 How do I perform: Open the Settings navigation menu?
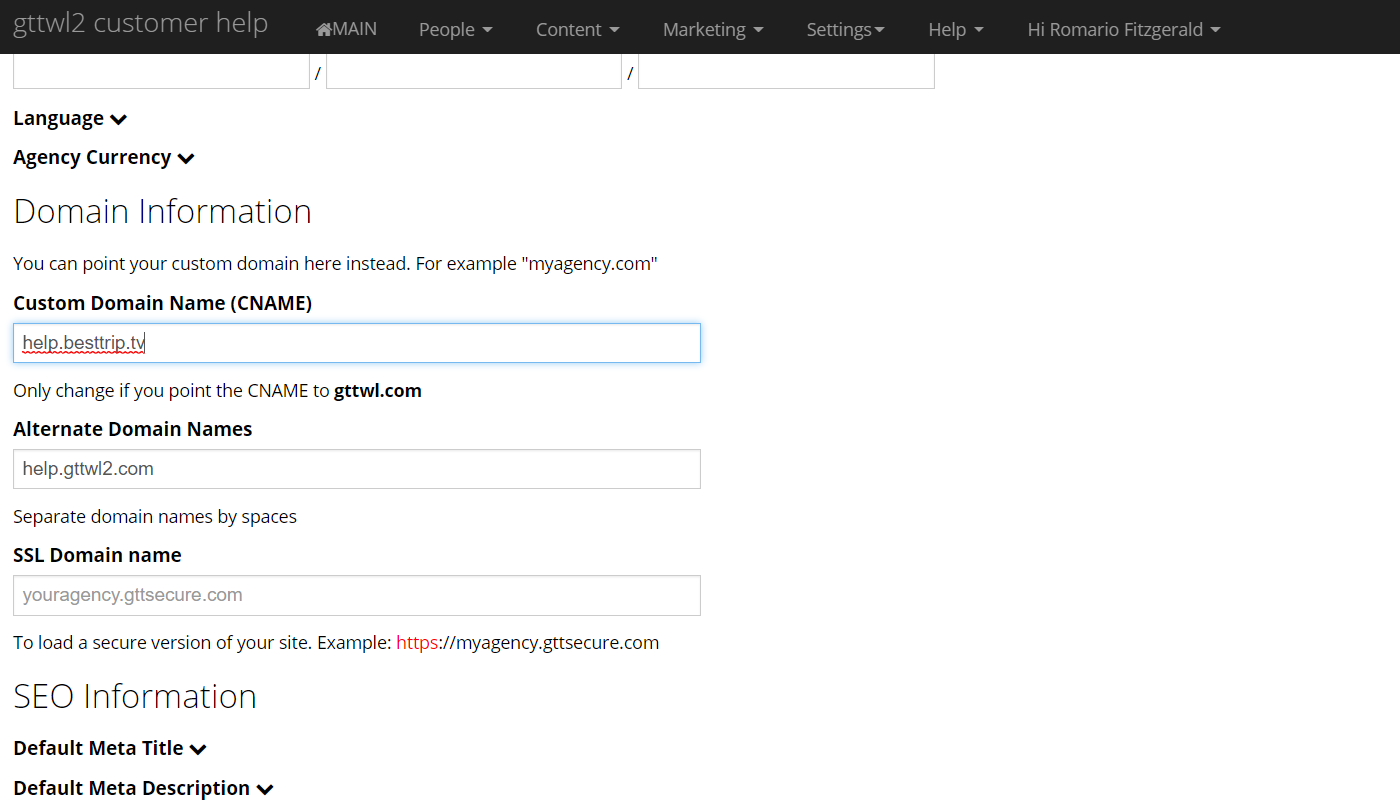tap(845, 30)
